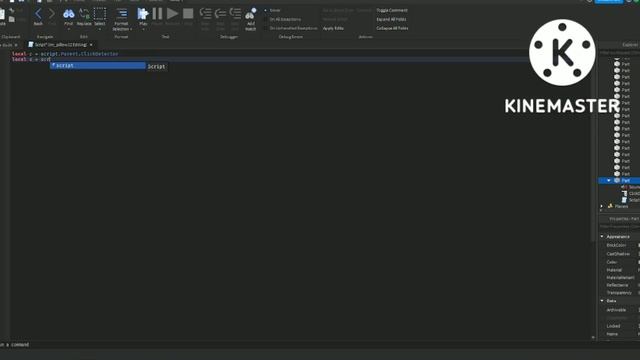Click the Archivable property row
This screenshot has width=640, height=360.
(x=620, y=310)
